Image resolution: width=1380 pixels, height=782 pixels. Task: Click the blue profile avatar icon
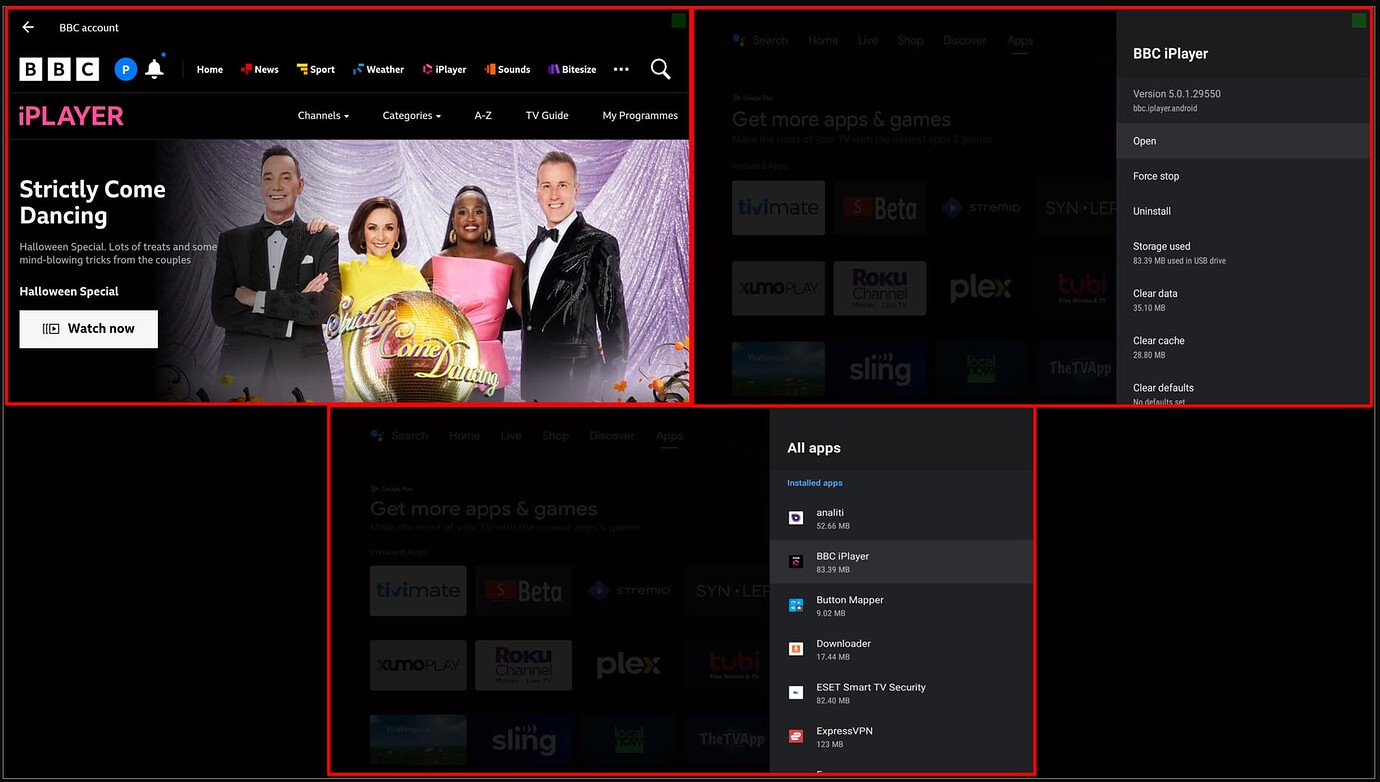pyautogui.click(x=125, y=69)
